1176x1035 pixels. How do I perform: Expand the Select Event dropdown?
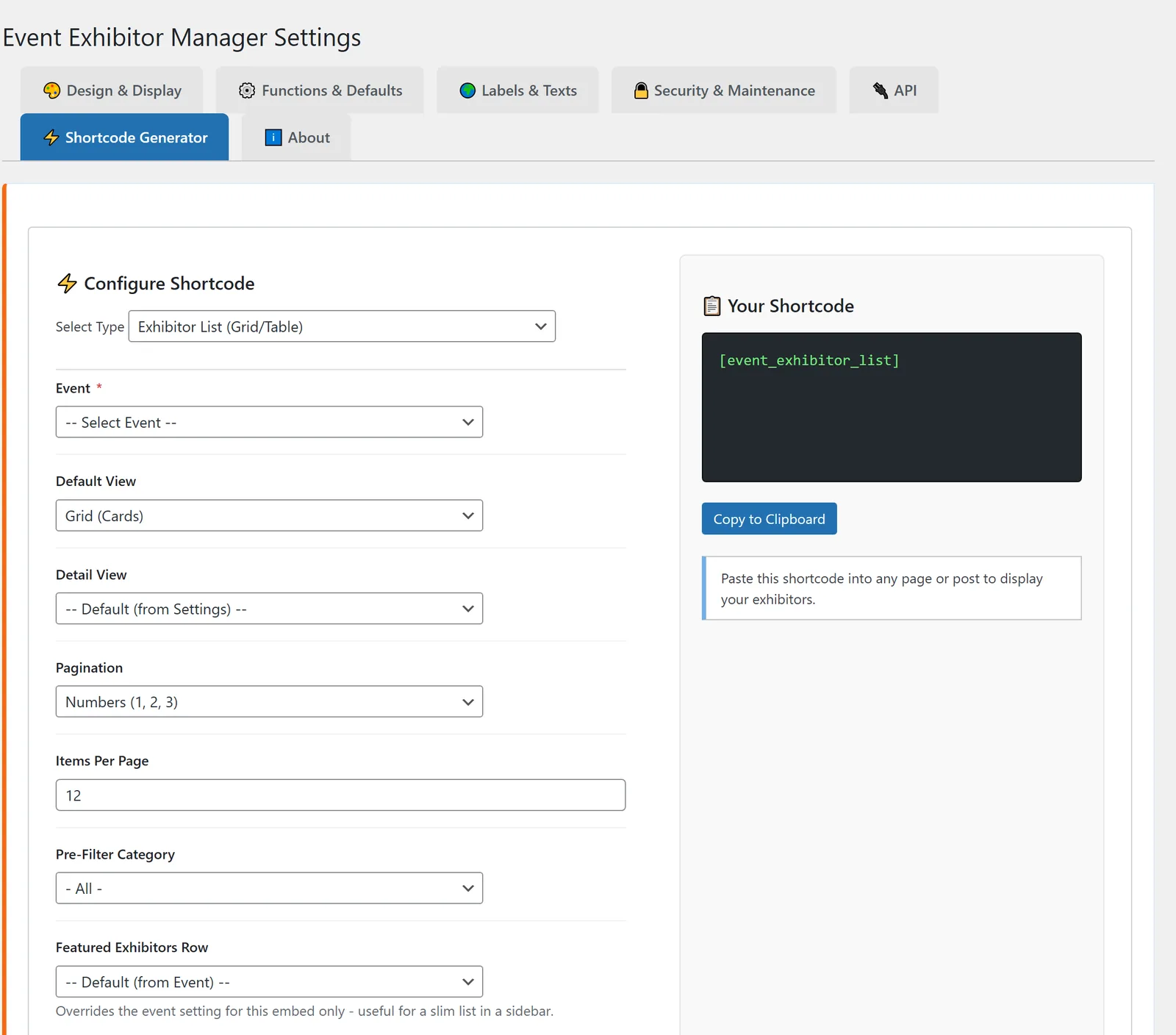coord(269,422)
